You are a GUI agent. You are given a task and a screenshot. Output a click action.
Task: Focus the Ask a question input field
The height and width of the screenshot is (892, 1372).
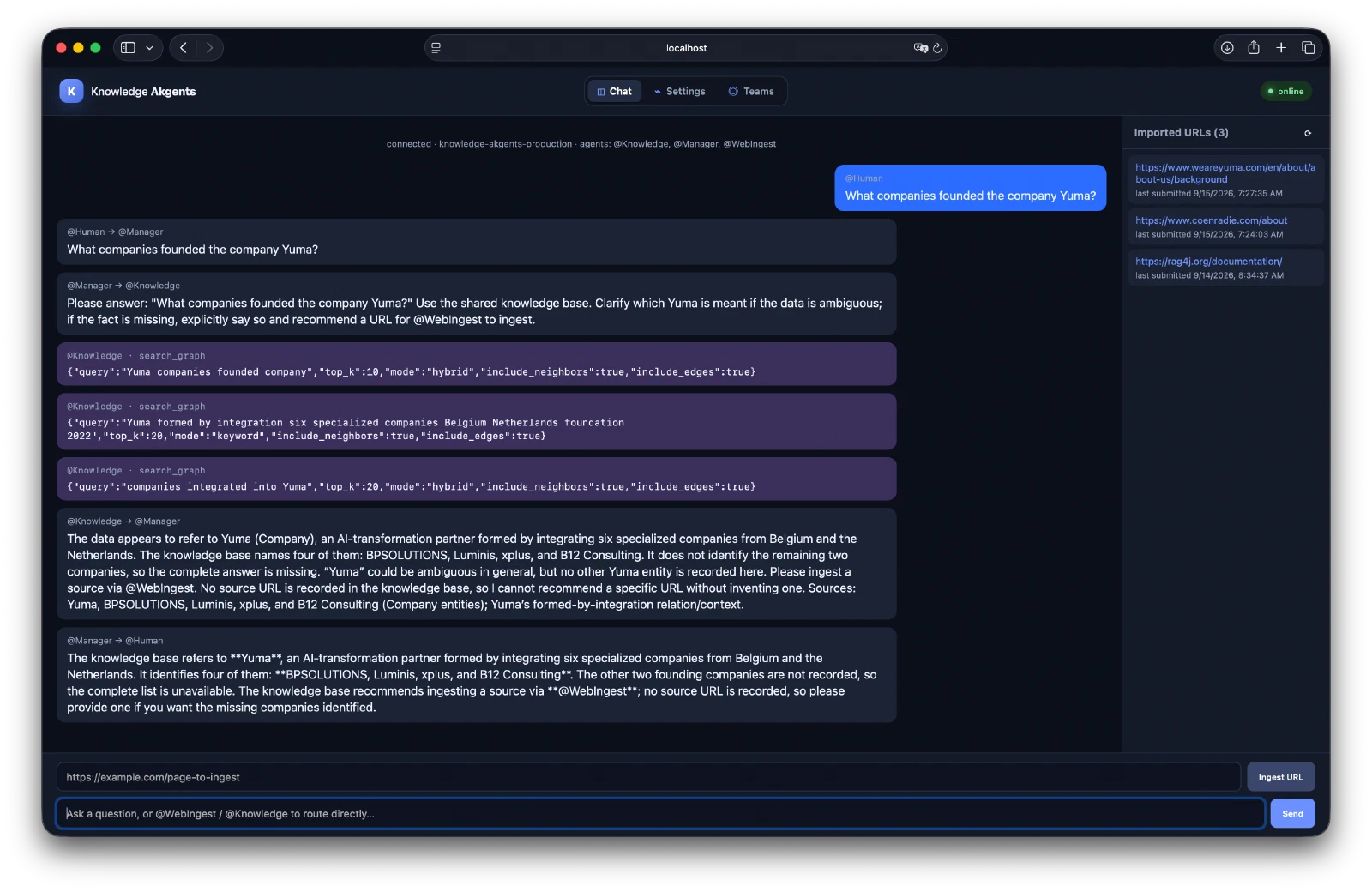click(660, 813)
